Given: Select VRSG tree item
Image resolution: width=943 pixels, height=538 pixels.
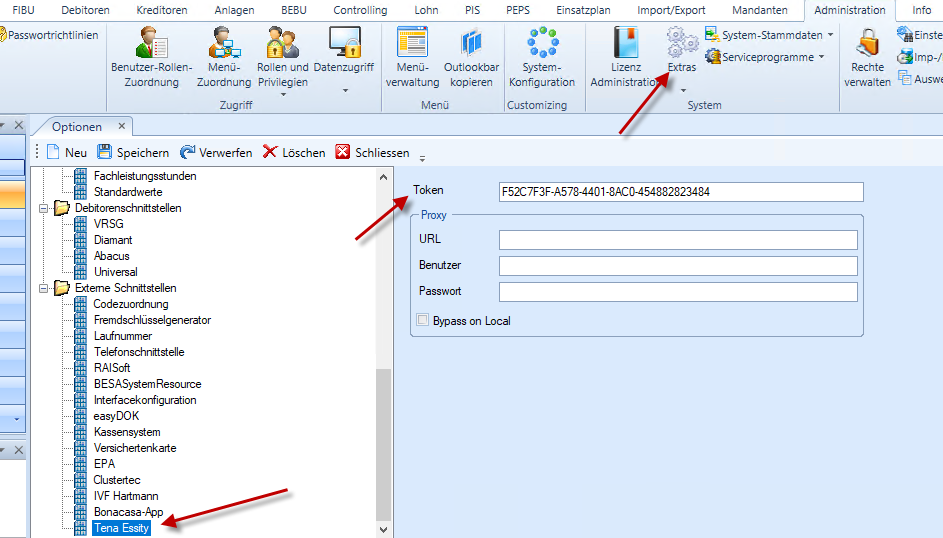Looking at the screenshot, I should click(x=109, y=224).
